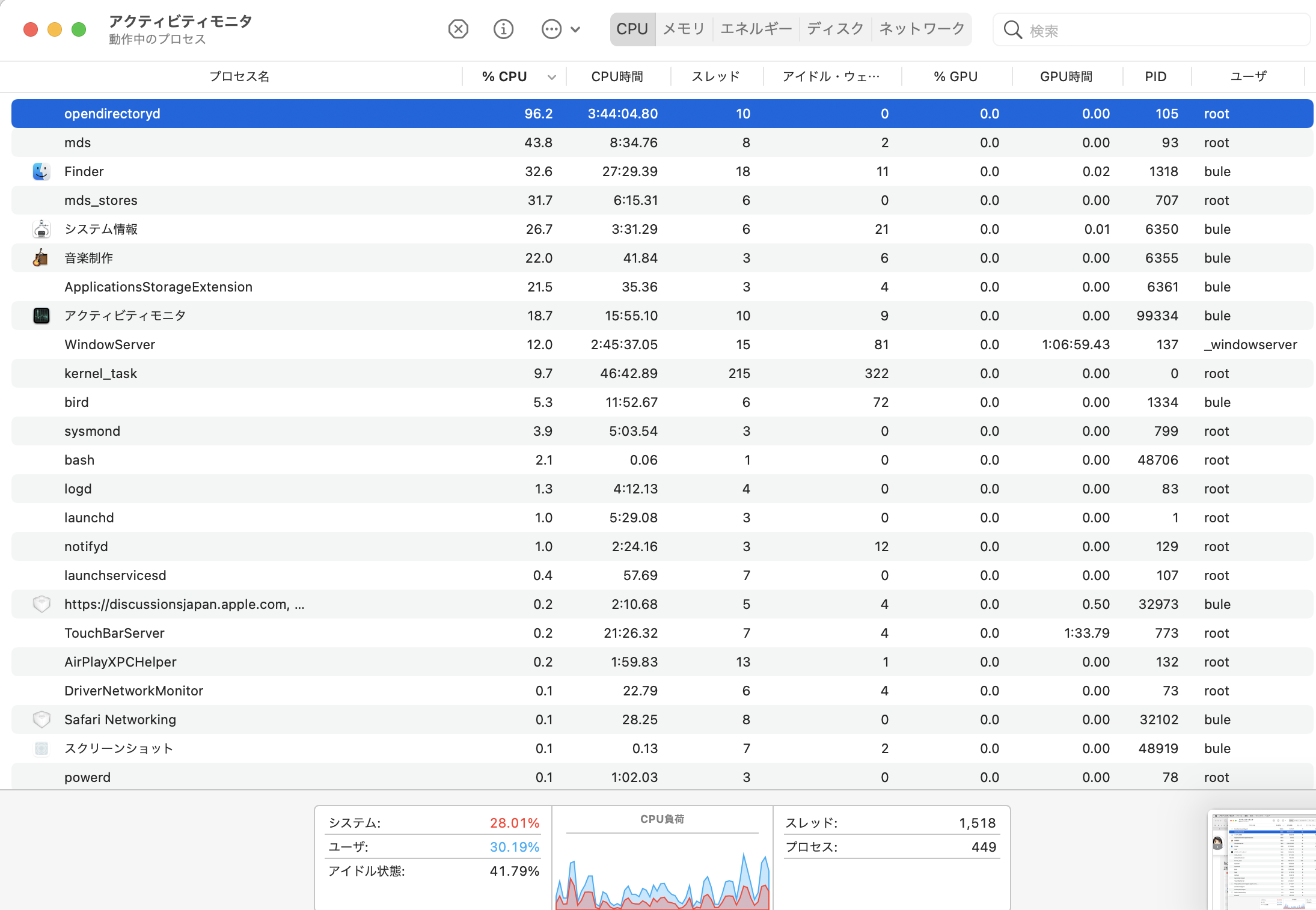The height and width of the screenshot is (910, 1316).
Task: Sort by the PID column header
Action: (1155, 77)
